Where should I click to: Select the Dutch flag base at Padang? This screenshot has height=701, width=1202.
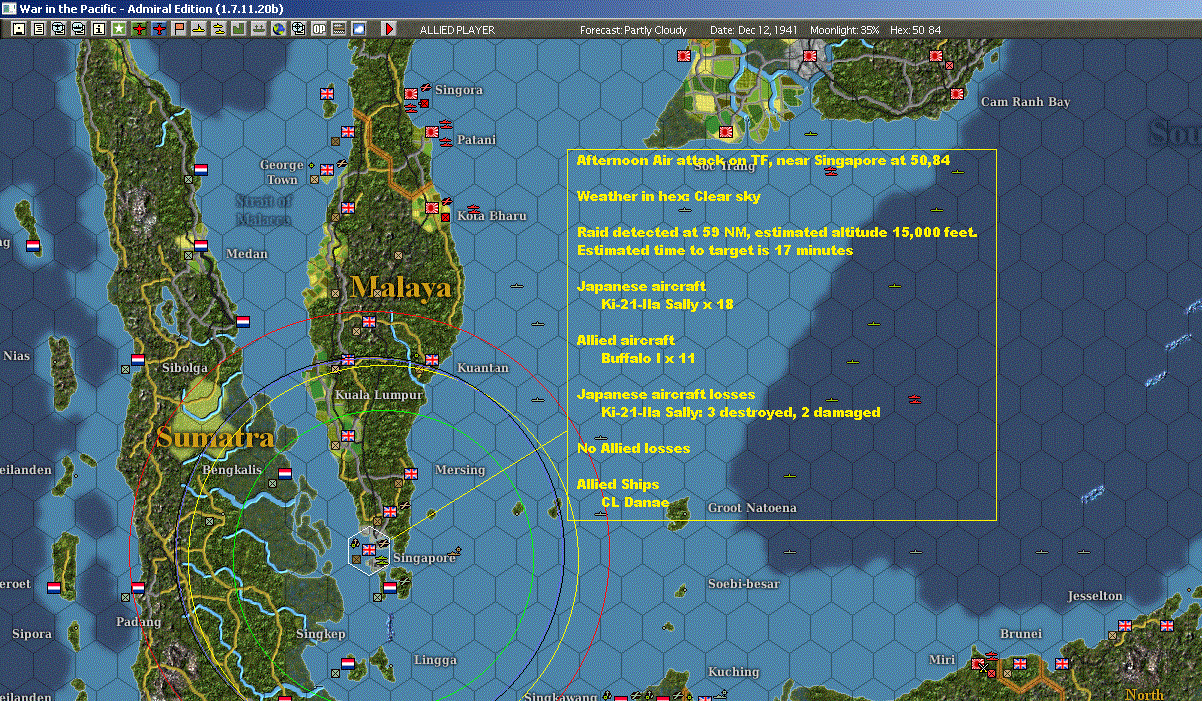pos(138,587)
